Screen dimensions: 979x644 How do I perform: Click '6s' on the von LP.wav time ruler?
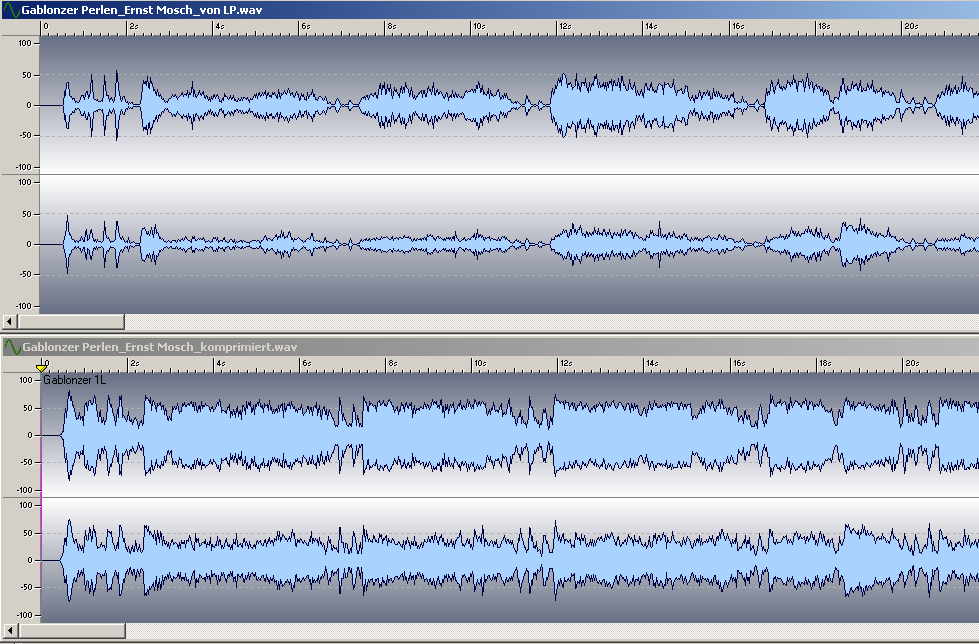pyautogui.click(x=306, y=26)
